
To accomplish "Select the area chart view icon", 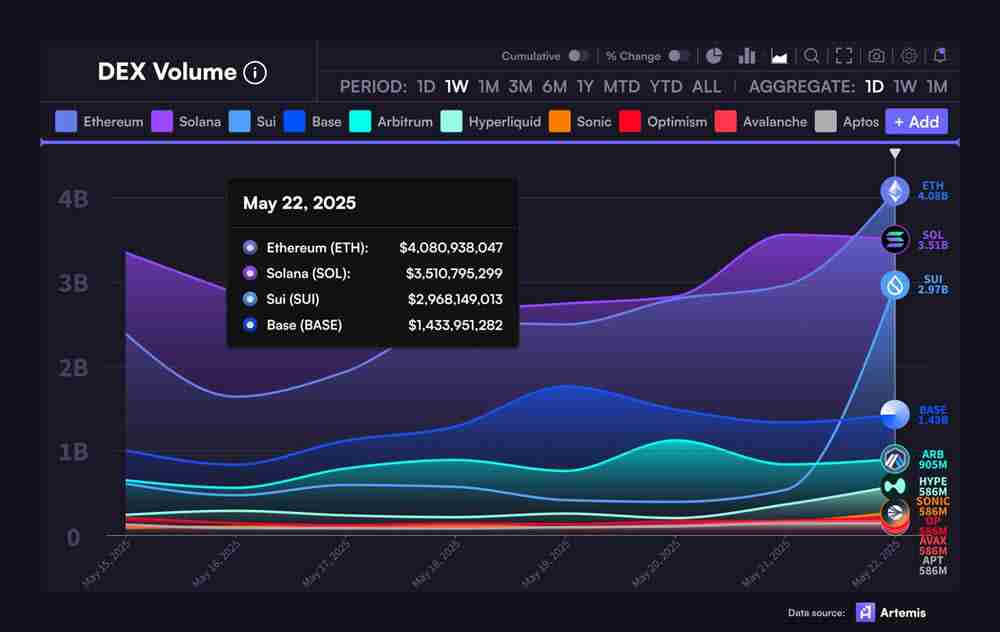I will [x=779, y=56].
